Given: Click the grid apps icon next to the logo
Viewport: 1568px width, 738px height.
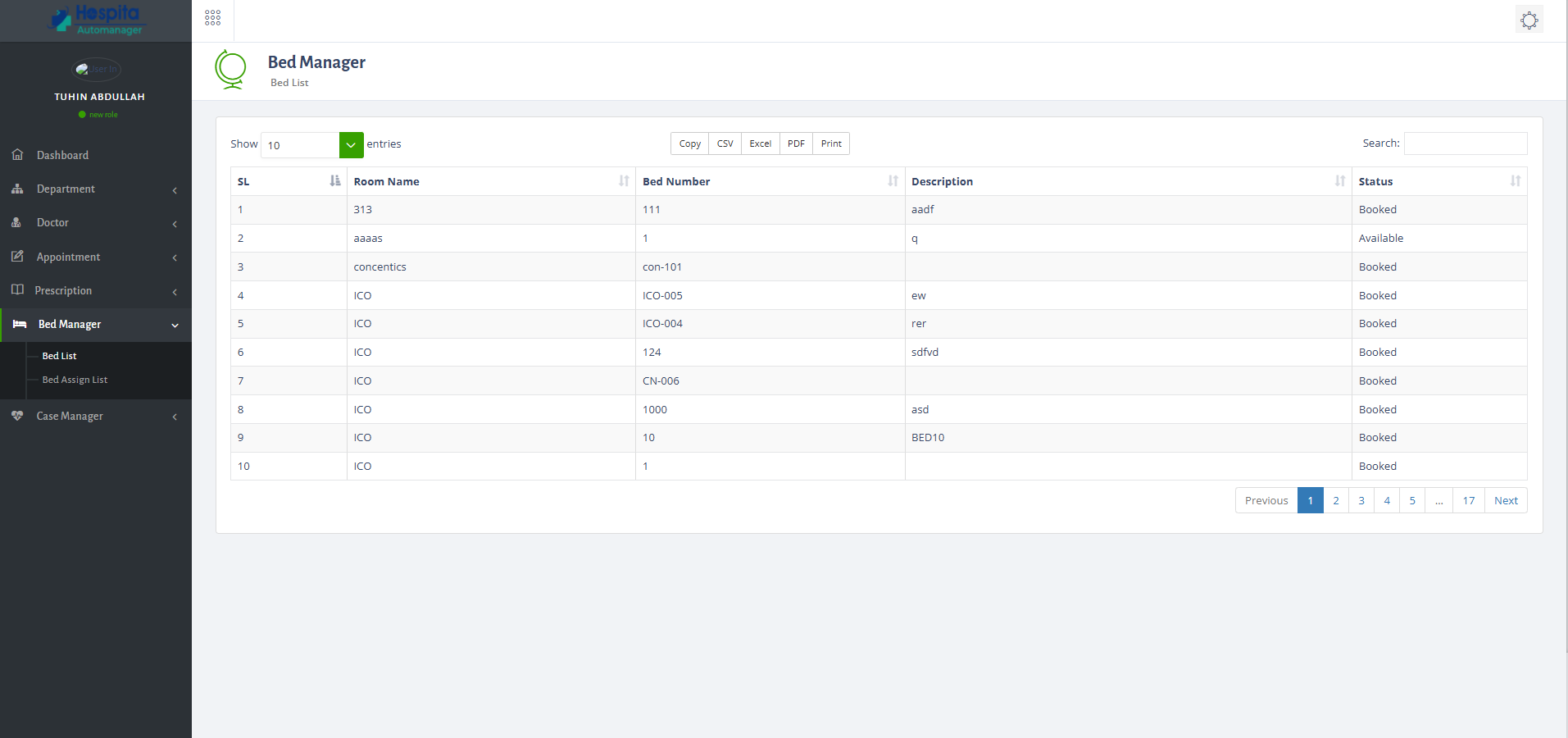Looking at the screenshot, I should click(211, 16).
